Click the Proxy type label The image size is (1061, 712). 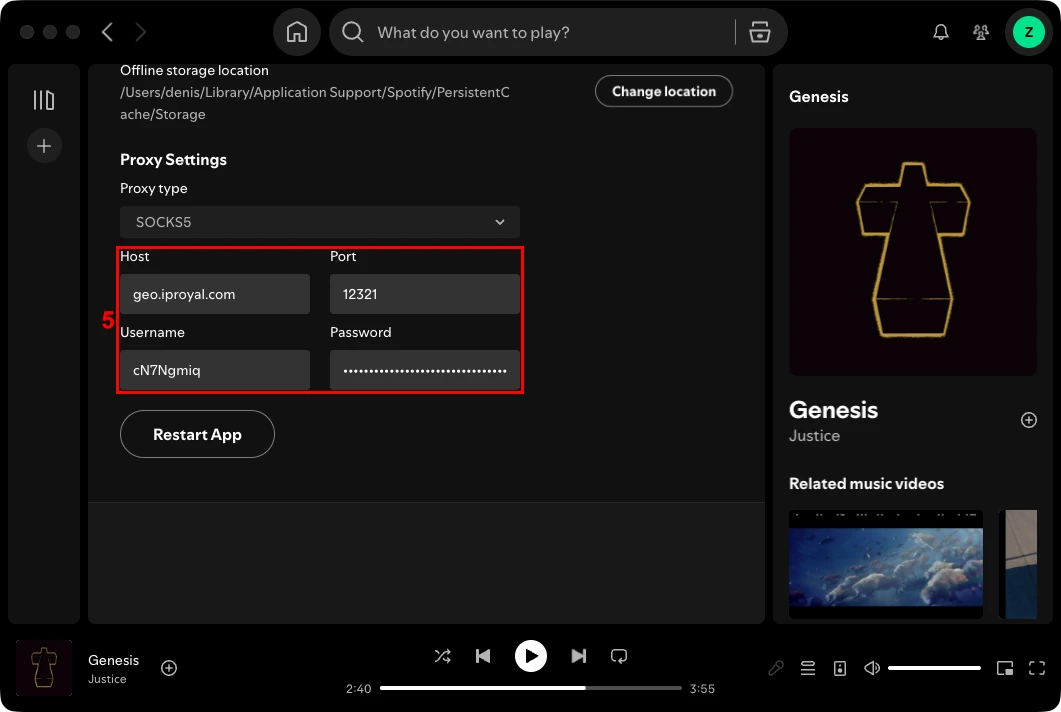pos(154,188)
